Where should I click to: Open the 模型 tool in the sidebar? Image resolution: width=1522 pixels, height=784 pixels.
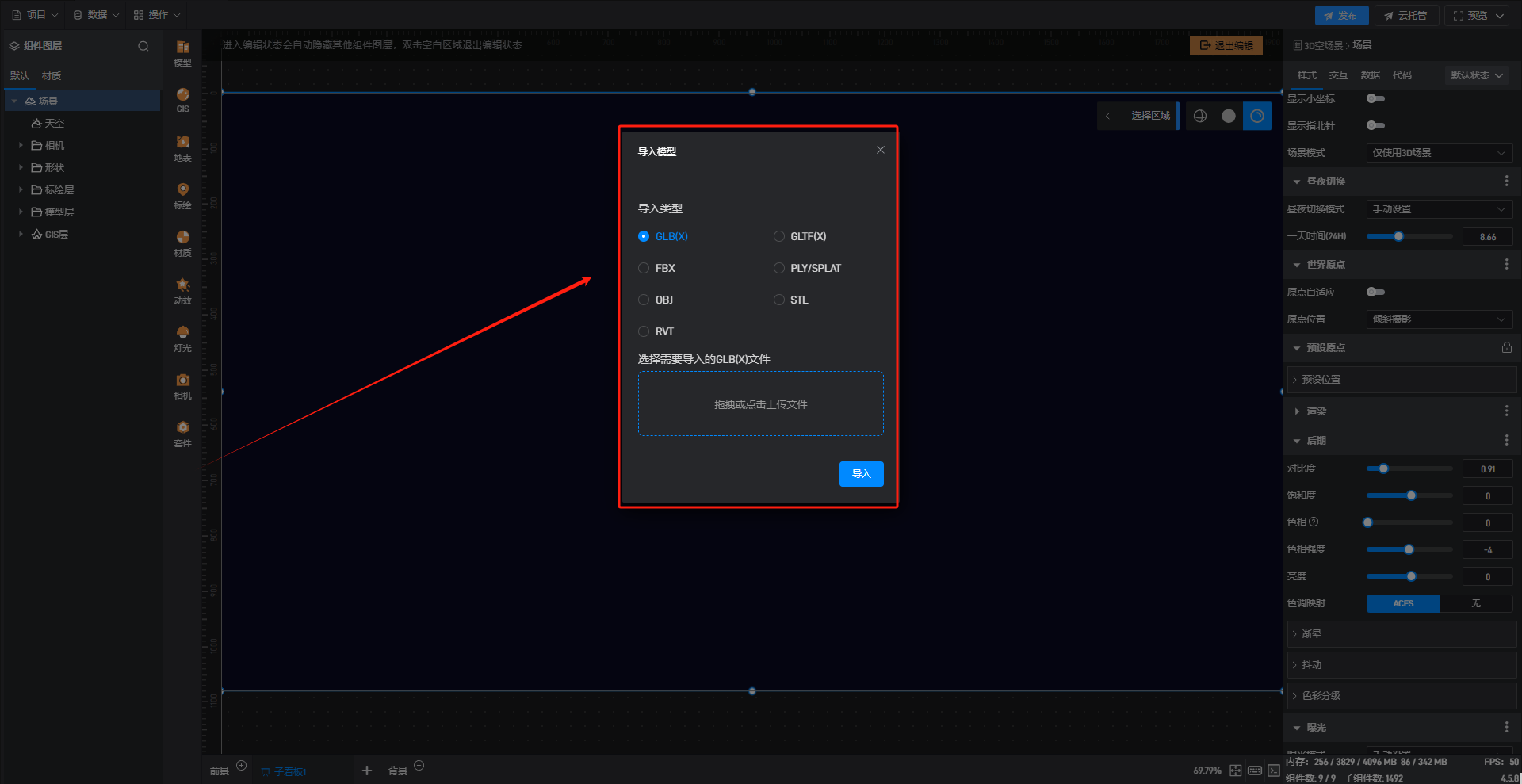click(x=182, y=53)
